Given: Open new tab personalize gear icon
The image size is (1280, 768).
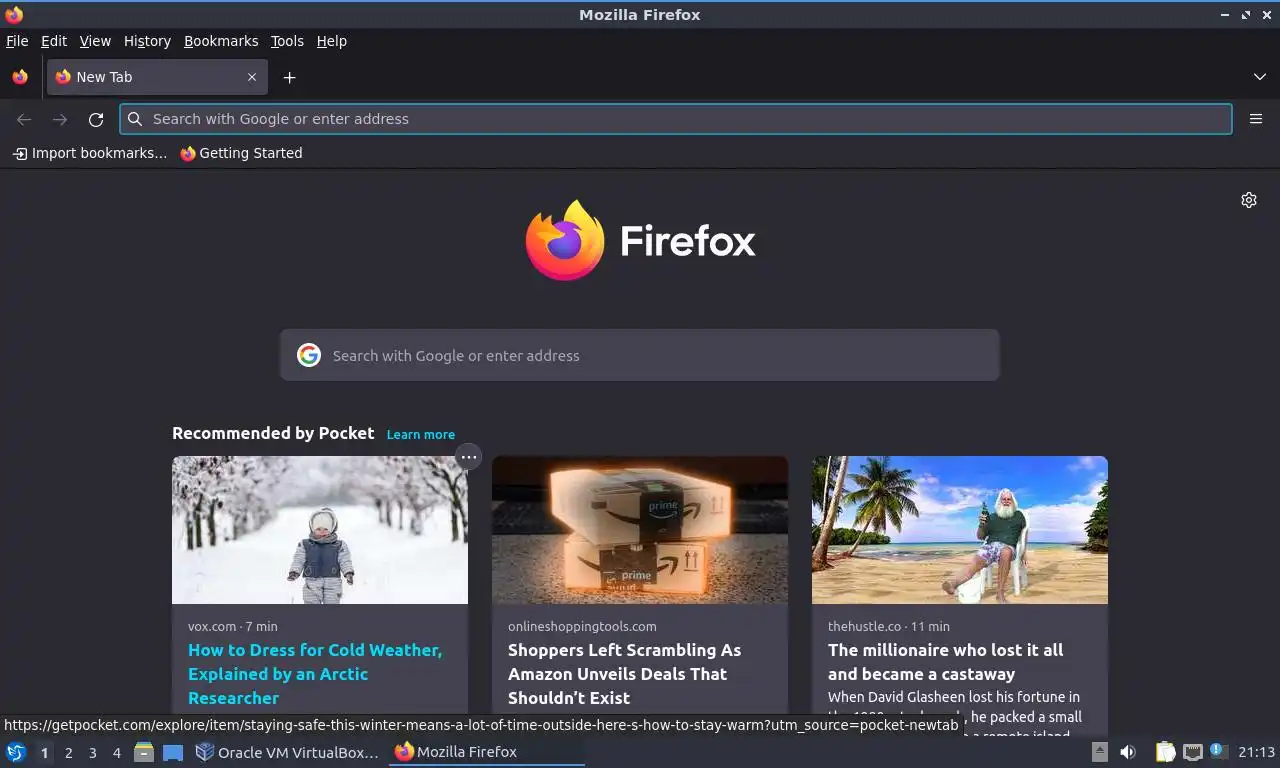Looking at the screenshot, I should [1249, 200].
